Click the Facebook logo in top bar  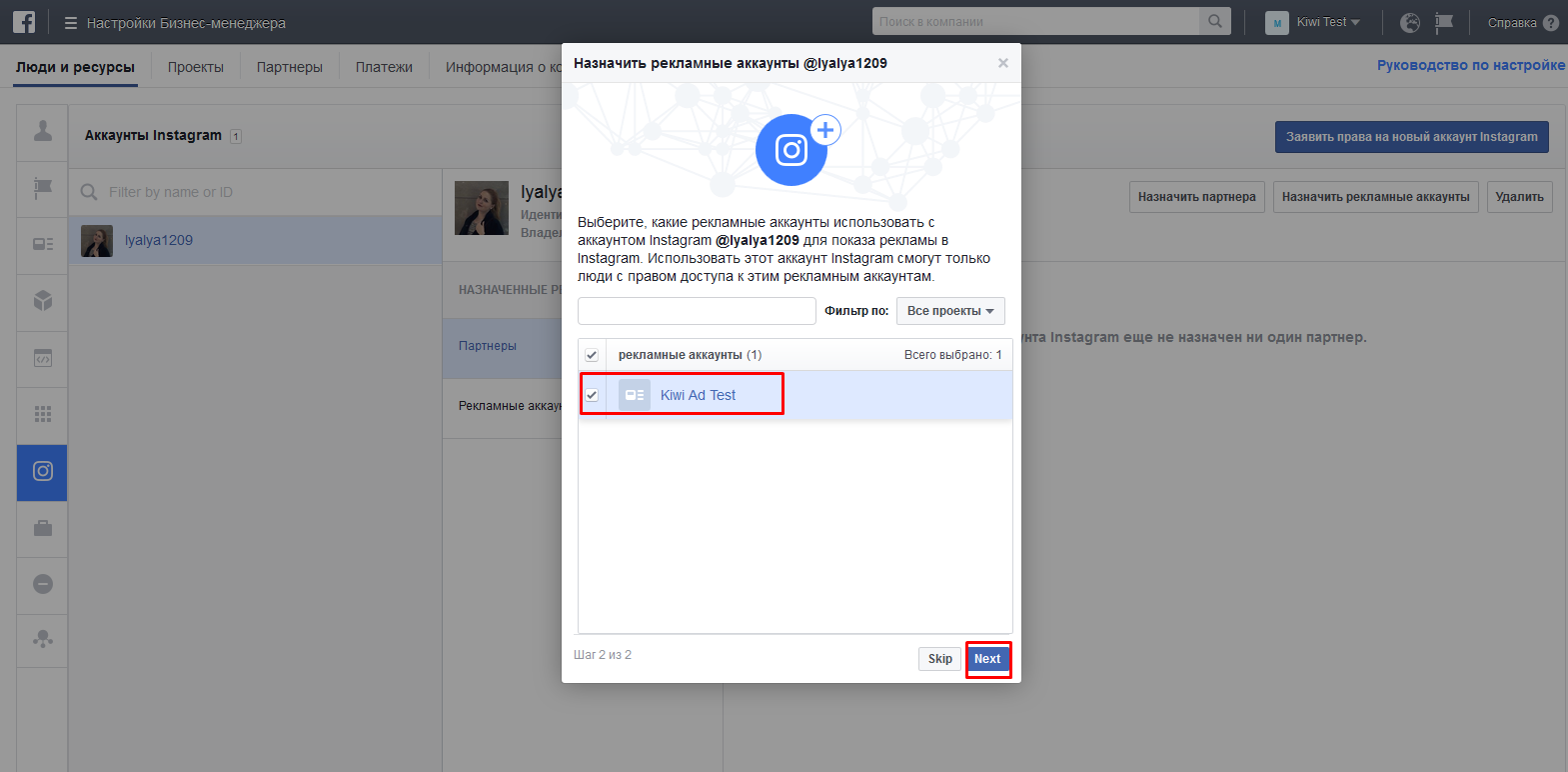coord(24,22)
